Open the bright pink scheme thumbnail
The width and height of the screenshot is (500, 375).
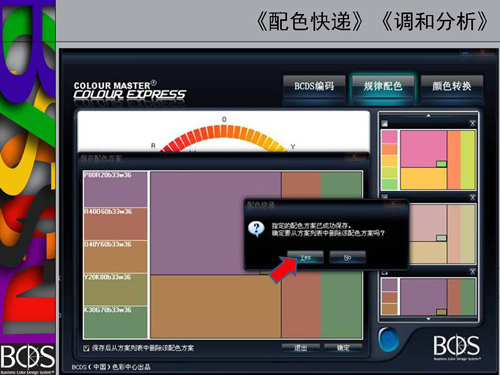point(428,160)
